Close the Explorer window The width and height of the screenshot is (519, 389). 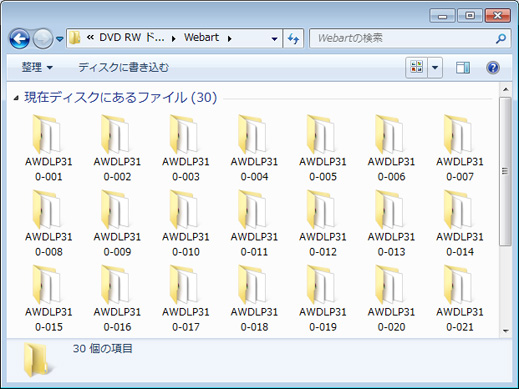click(497, 16)
